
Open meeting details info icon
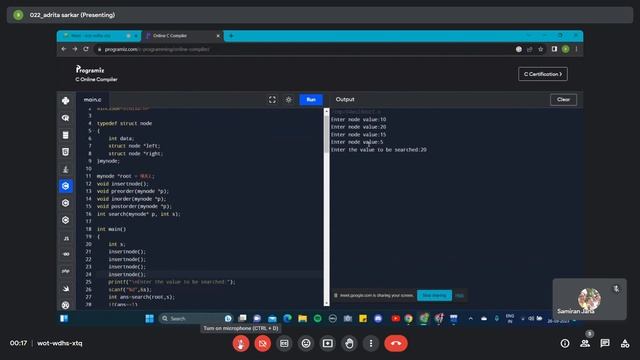coord(565,343)
